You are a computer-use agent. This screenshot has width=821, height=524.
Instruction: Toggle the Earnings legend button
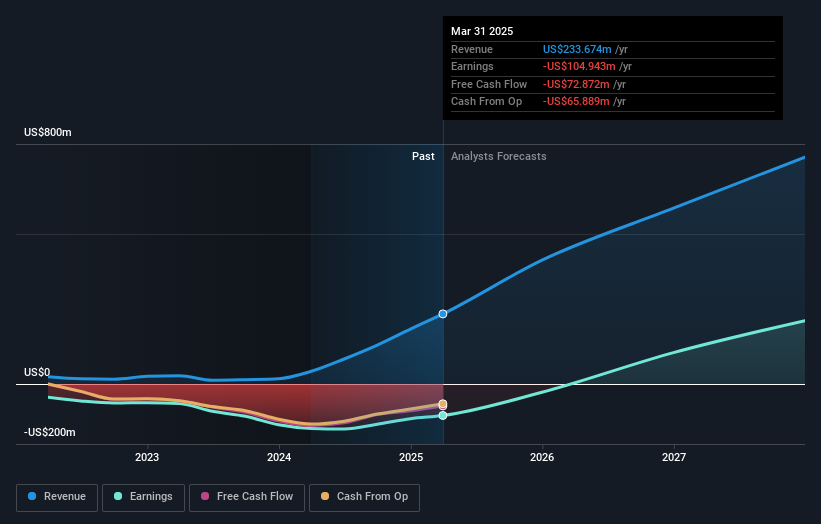tap(143, 497)
